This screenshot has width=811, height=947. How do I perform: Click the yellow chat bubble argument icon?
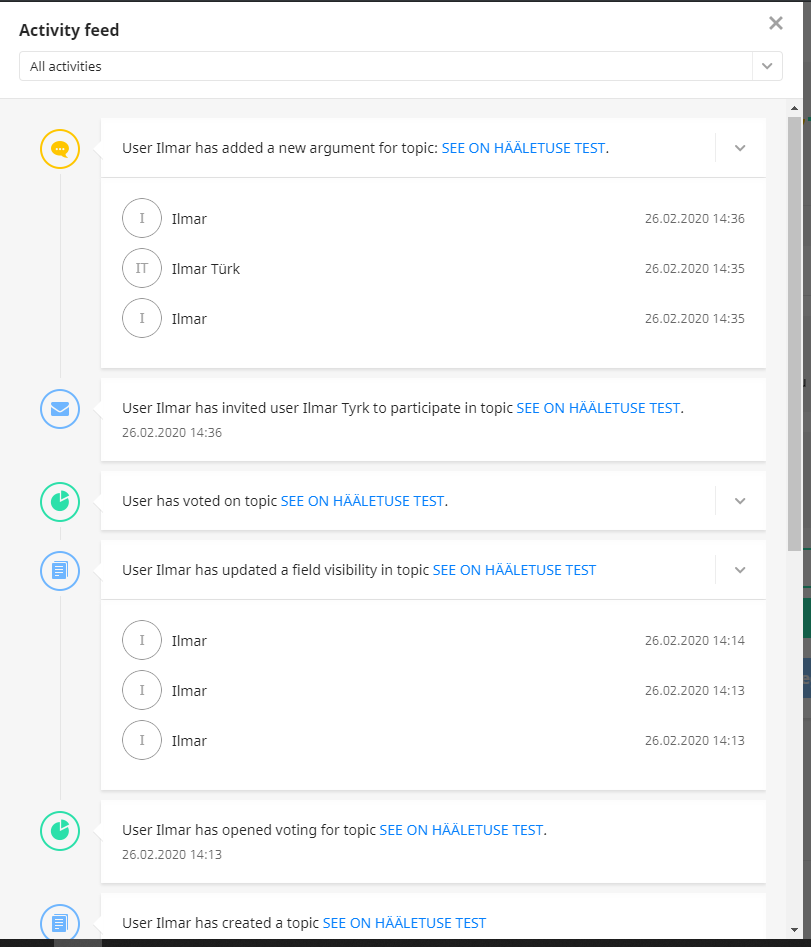(59, 148)
